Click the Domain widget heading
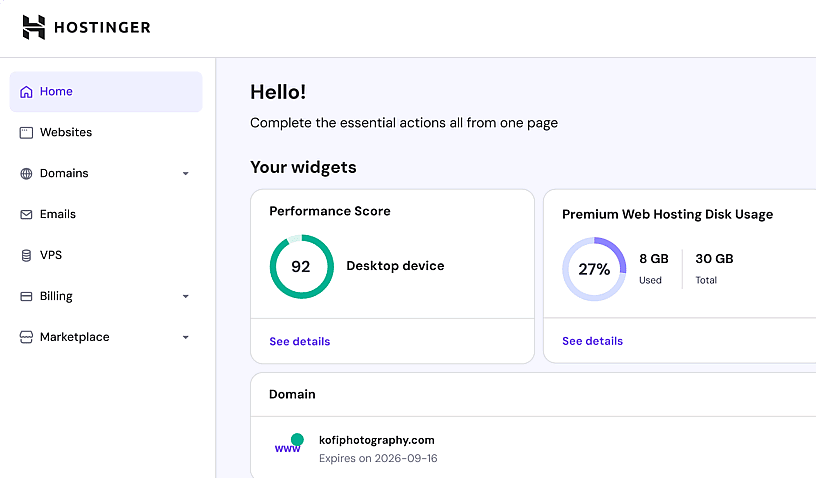The image size is (816, 478). (292, 394)
